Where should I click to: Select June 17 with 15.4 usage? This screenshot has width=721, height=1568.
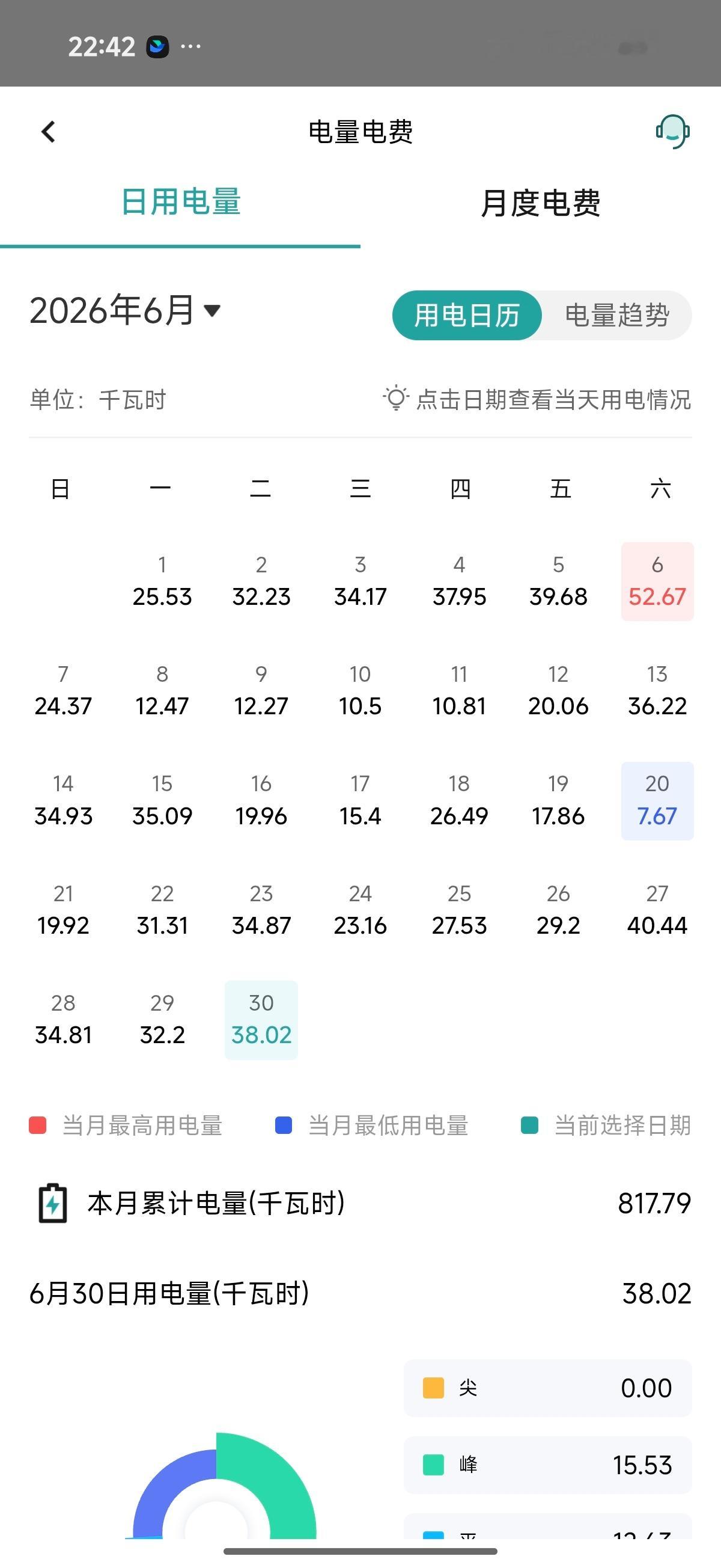pos(360,800)
